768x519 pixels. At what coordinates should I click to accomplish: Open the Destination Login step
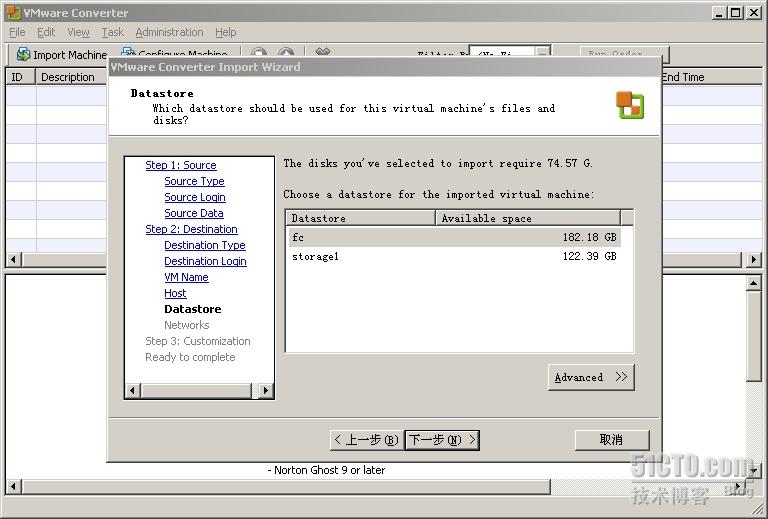(x=205, y=261)
